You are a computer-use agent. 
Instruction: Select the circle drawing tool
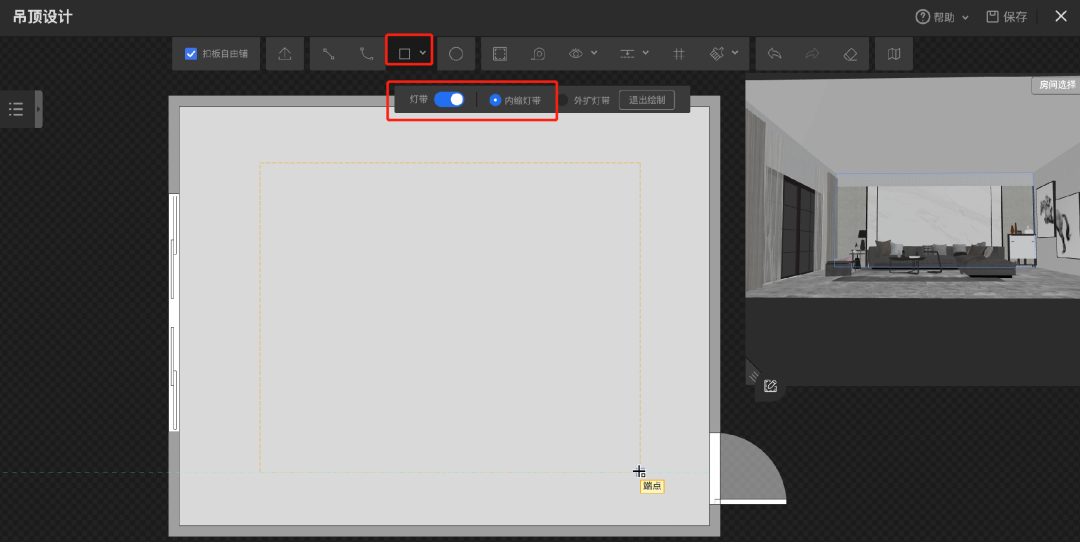point(456,54)
